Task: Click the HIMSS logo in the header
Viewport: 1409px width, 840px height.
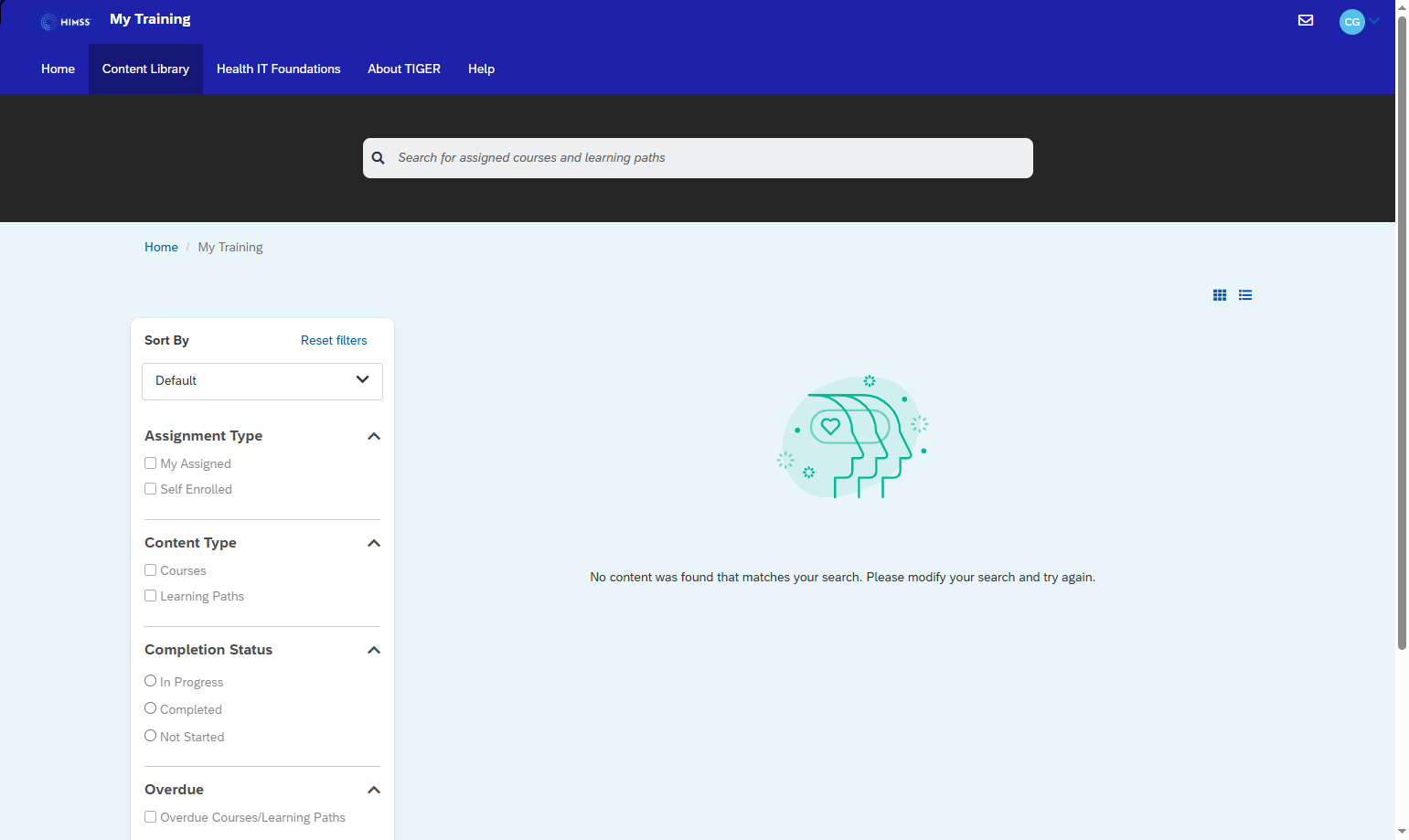Action: [66, 21]
